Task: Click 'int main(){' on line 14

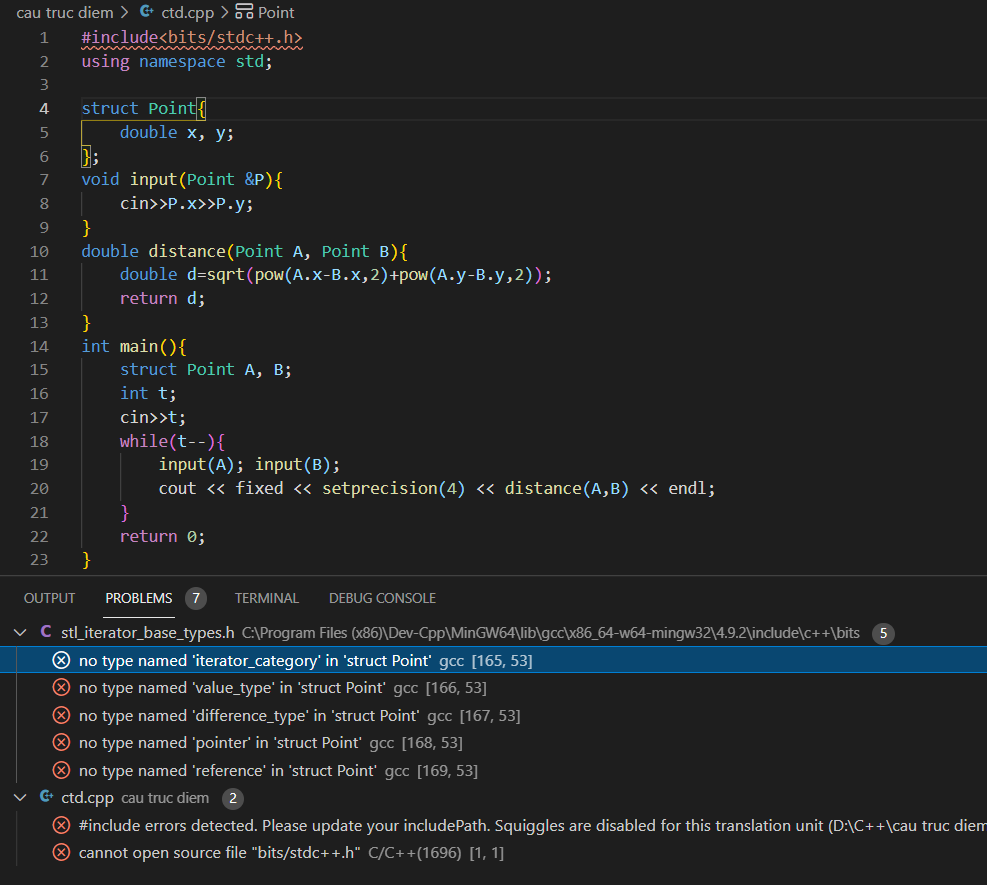Action: pos(133,346)
